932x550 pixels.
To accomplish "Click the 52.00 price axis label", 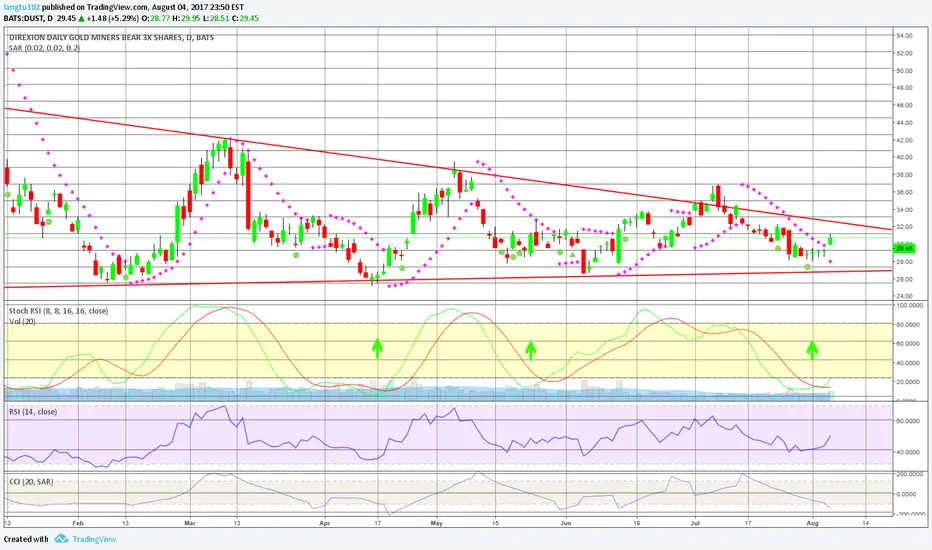I will 904,53.
